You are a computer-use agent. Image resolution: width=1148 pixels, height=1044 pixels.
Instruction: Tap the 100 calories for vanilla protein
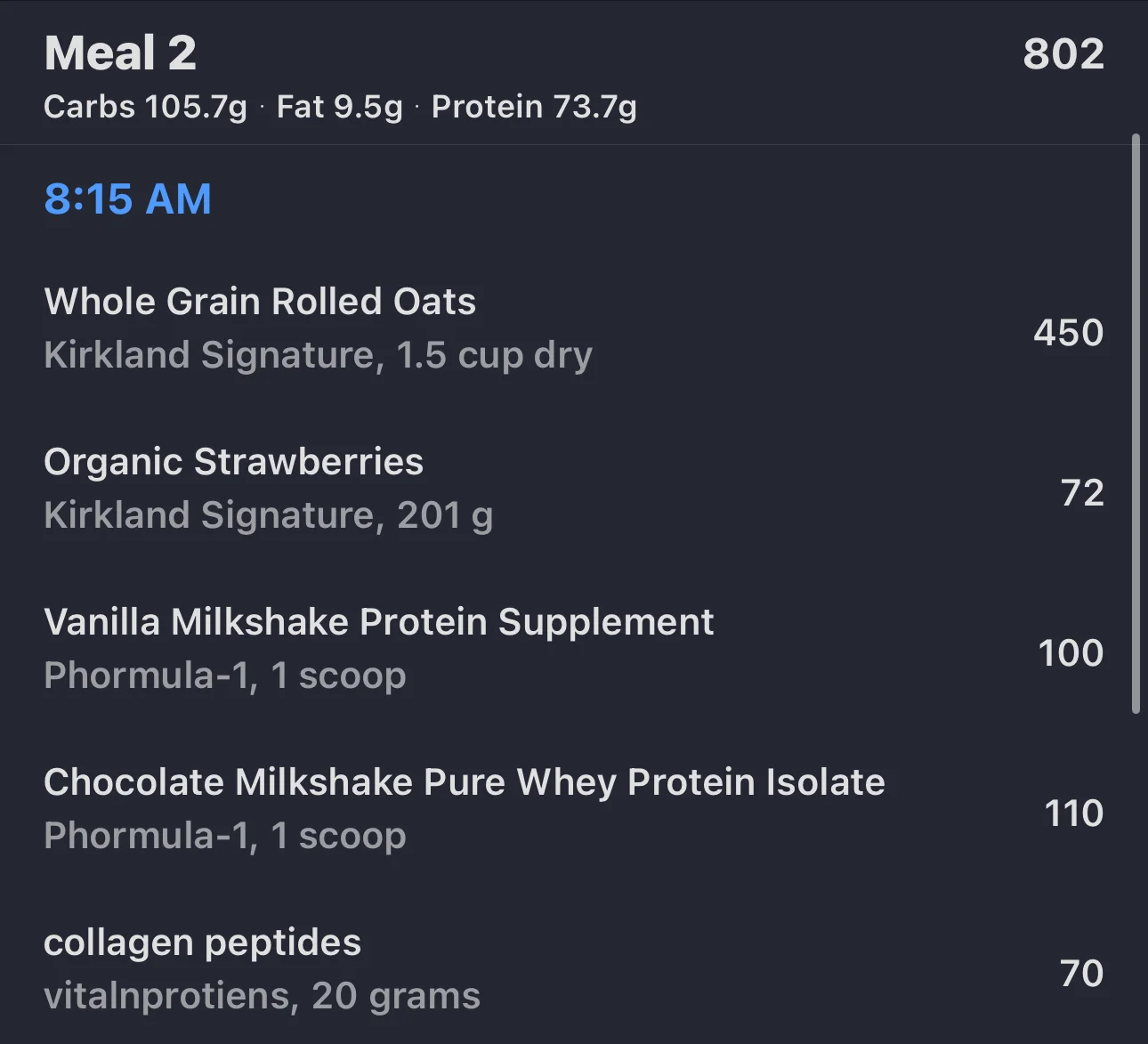[x=1071, y=653]
